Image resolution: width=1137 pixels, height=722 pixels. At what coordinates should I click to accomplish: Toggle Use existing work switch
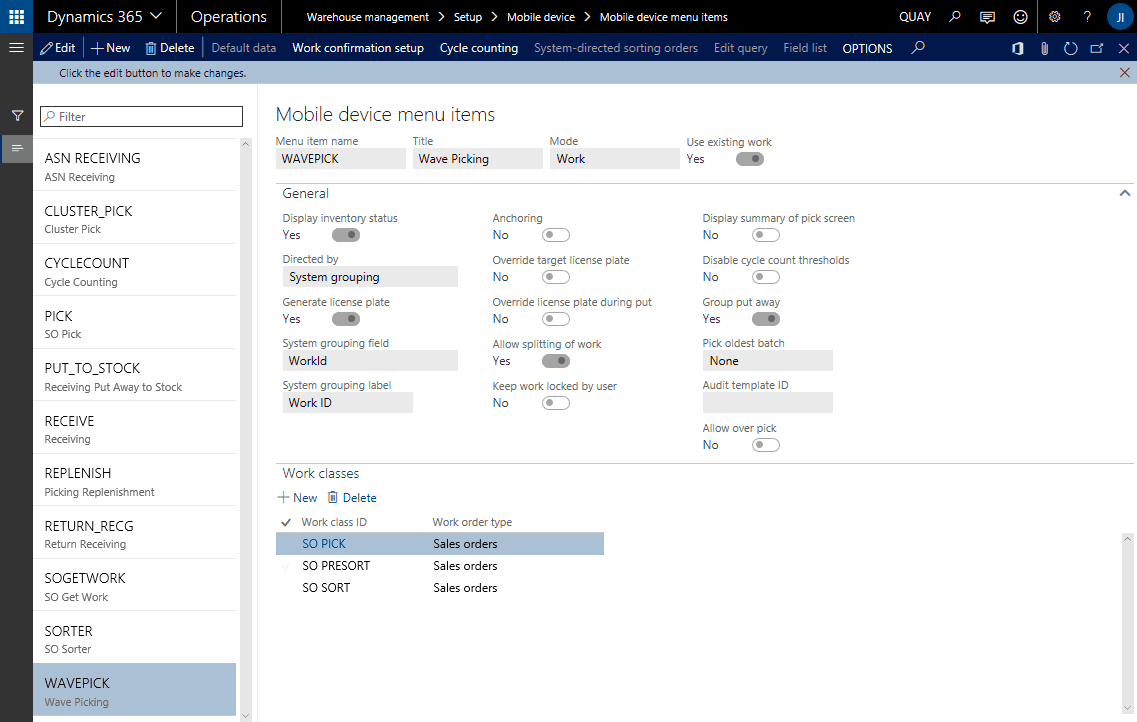pos(750,159)
